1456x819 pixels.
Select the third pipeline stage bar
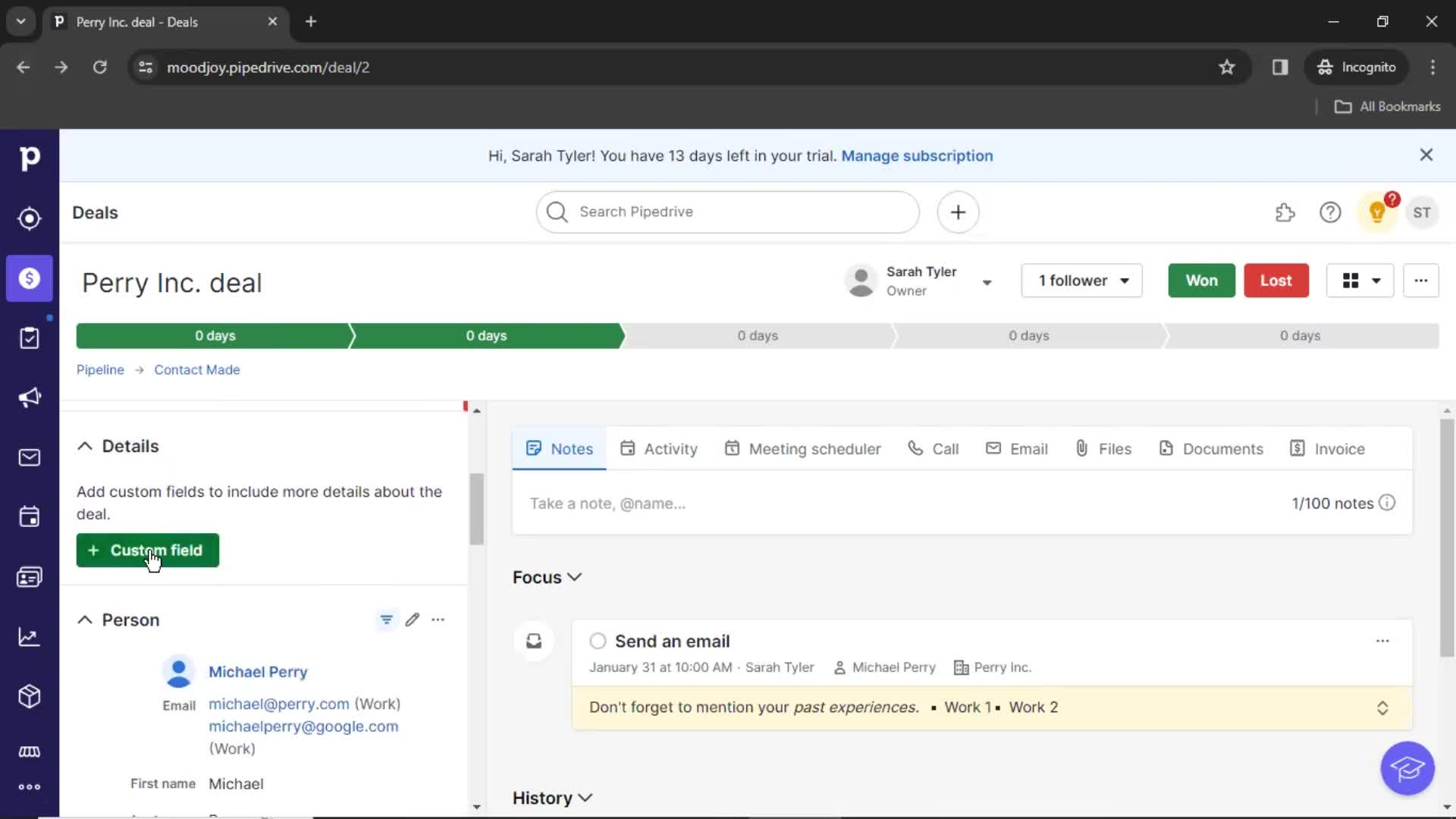point(758,336)
